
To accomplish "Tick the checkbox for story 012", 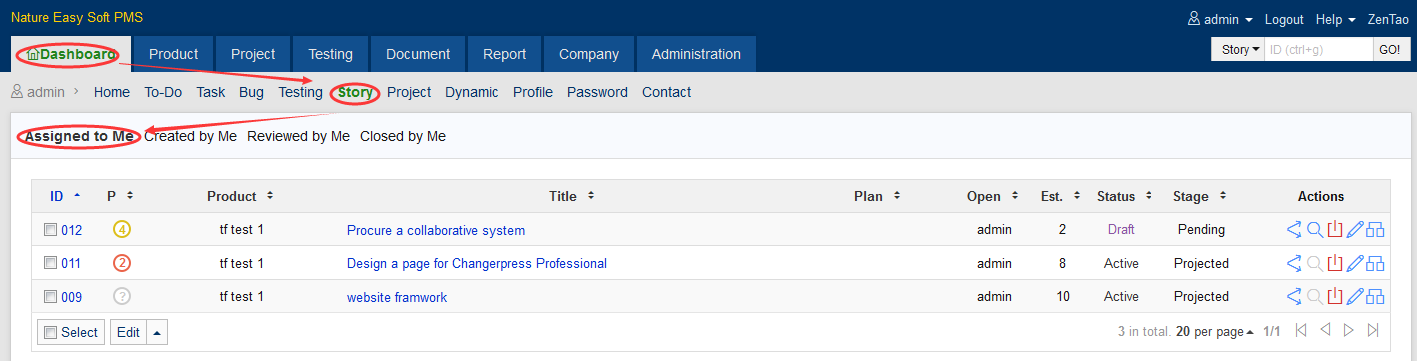I will click(x=51, y=230).
